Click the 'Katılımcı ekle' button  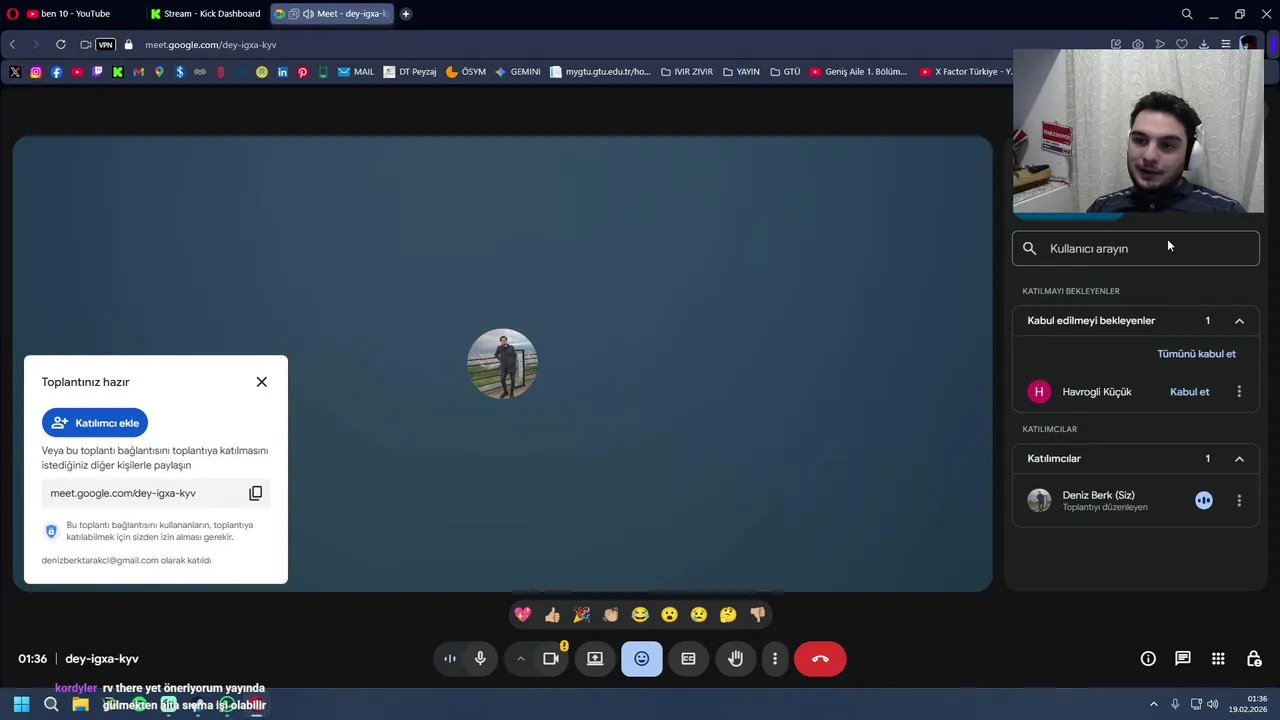95,423
